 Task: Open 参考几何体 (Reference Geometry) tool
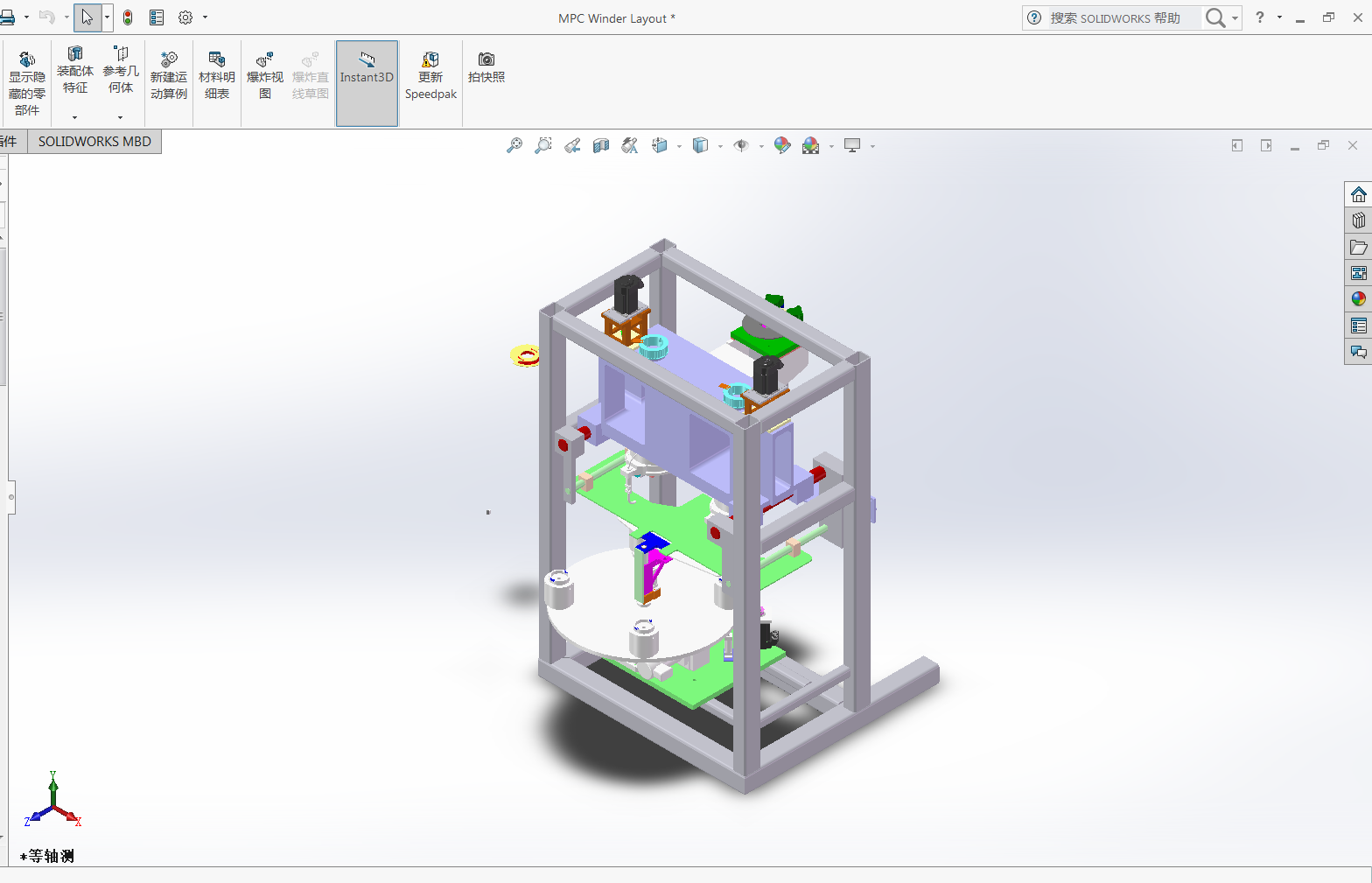[x=121, y=70]
